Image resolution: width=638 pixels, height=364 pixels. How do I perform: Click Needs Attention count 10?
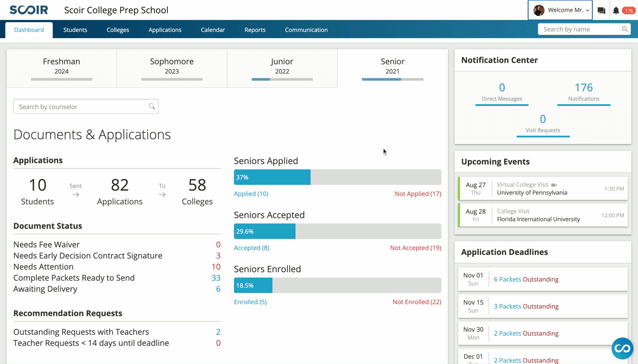click(x=216, y=267)
